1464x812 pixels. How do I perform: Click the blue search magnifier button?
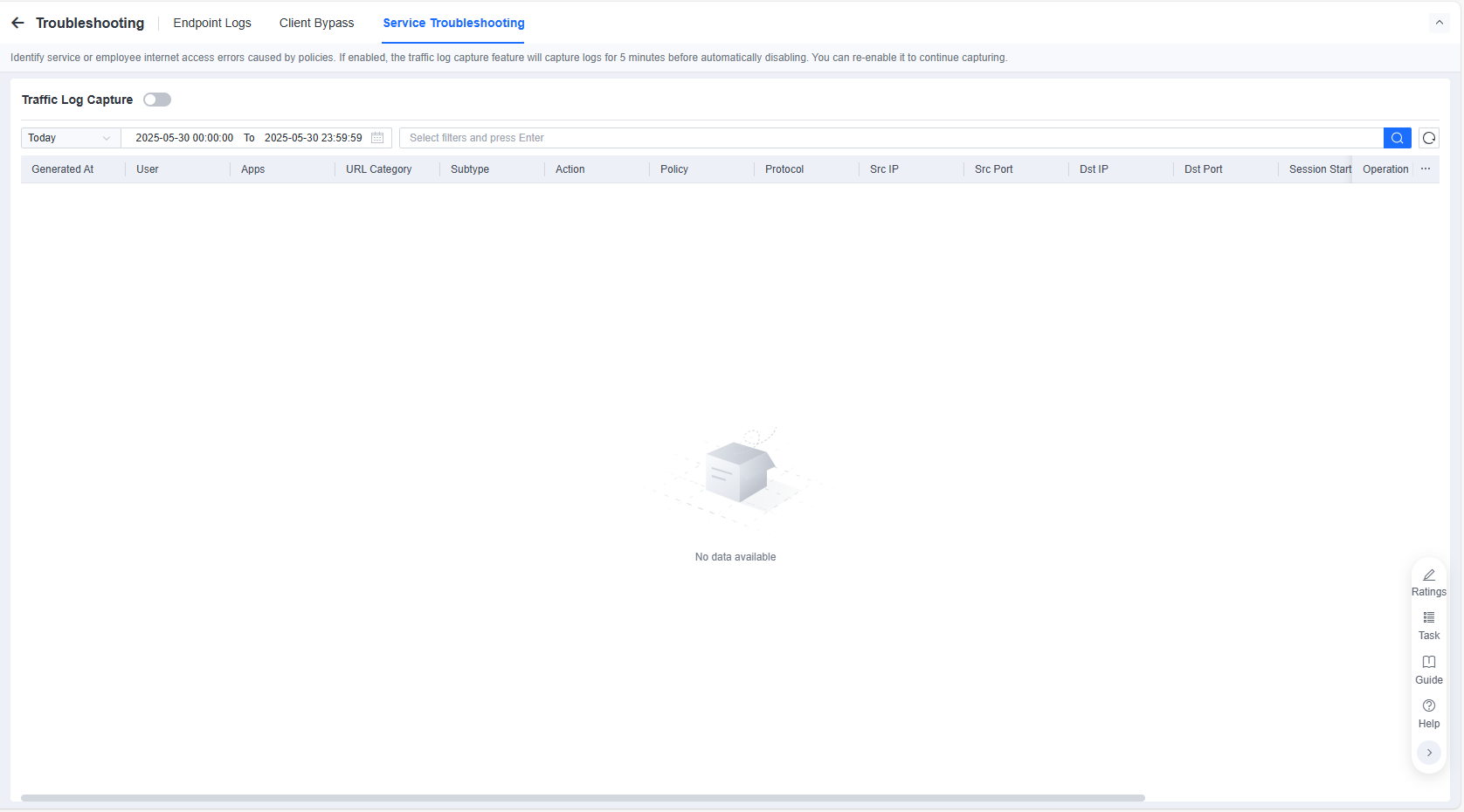pos(1398,138)
